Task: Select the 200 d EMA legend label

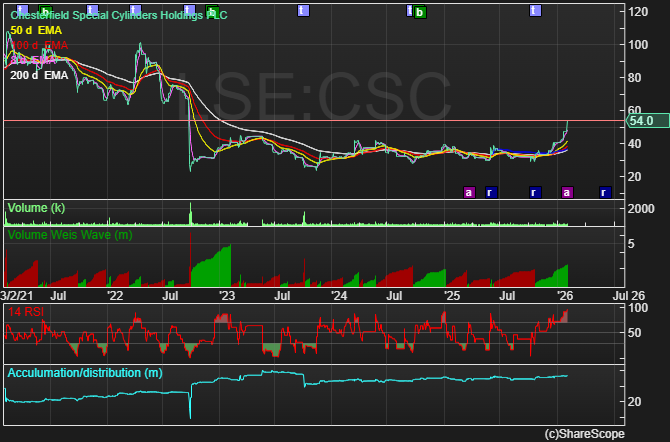Action: (41, 75)
